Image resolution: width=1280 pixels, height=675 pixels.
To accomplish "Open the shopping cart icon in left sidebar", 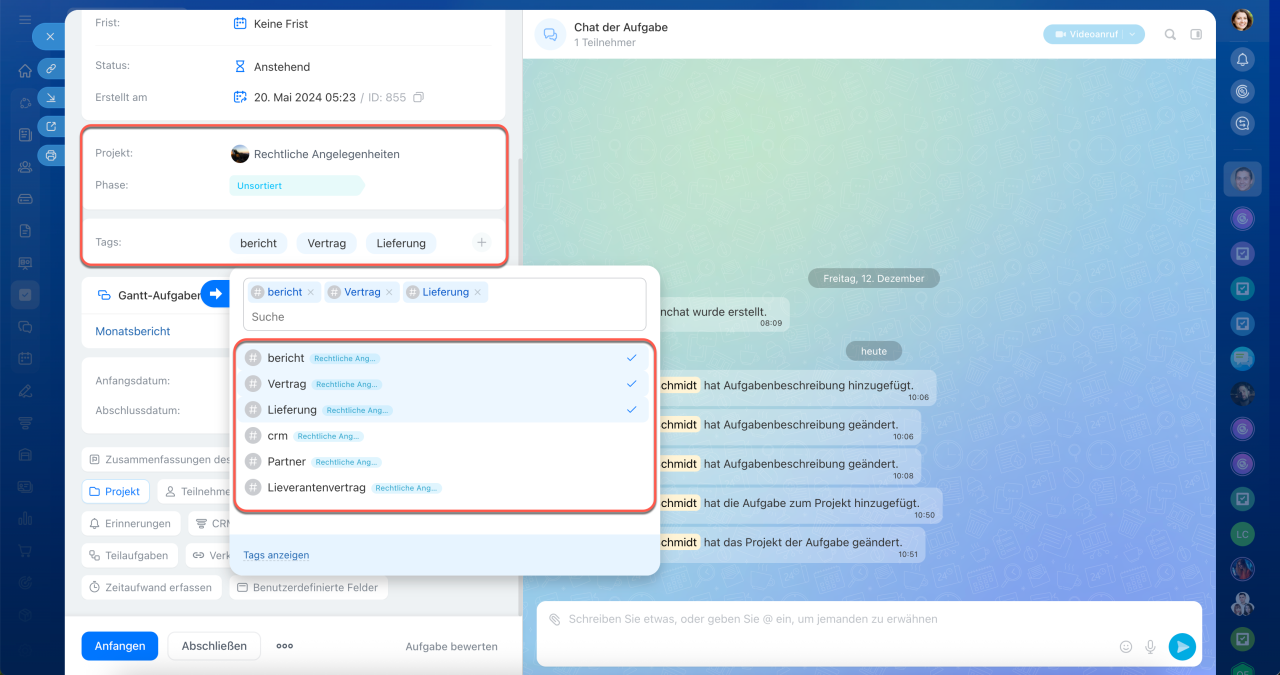I will [x=25, y=550].
